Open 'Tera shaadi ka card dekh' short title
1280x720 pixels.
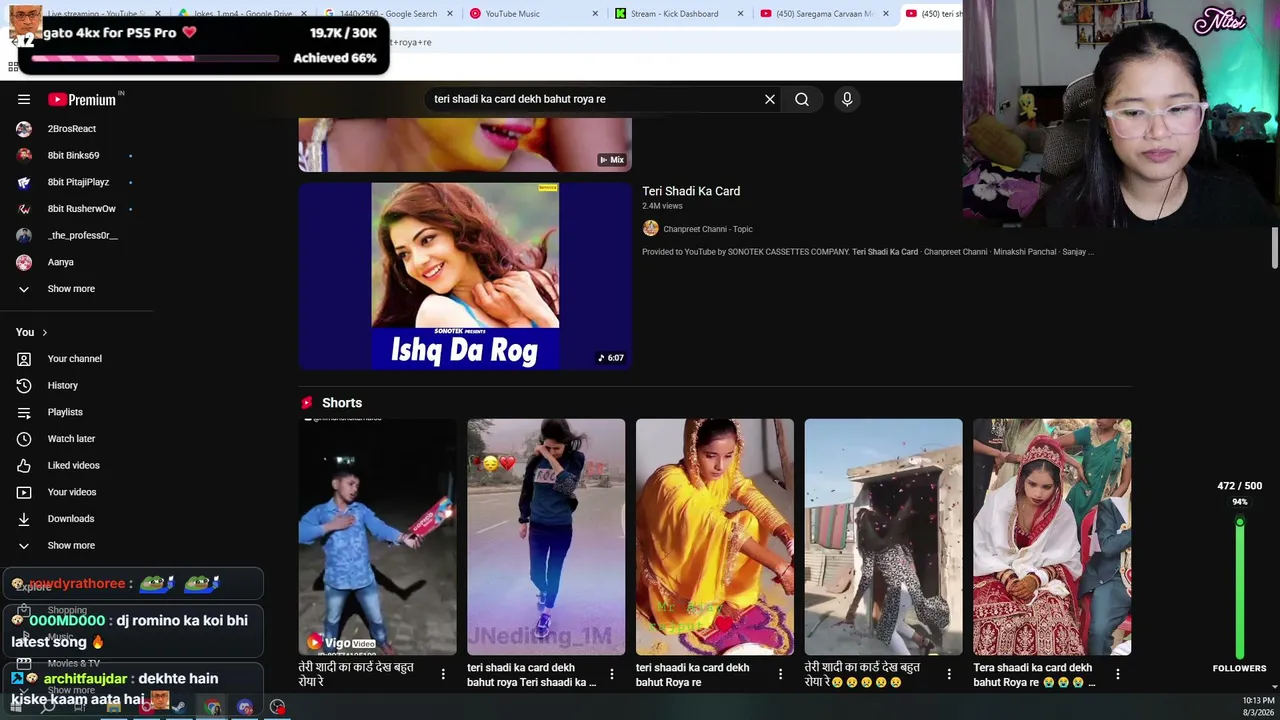tap(1034, 675)
